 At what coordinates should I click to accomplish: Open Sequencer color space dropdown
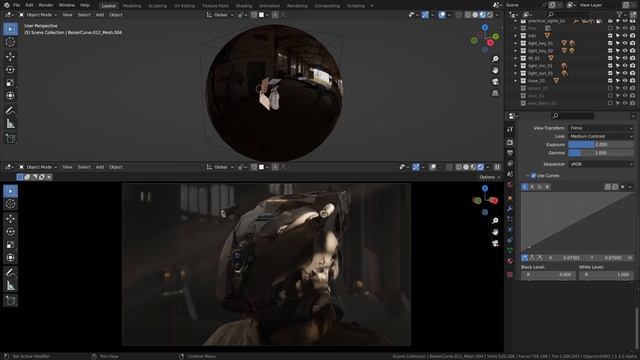tap(601, 164)
